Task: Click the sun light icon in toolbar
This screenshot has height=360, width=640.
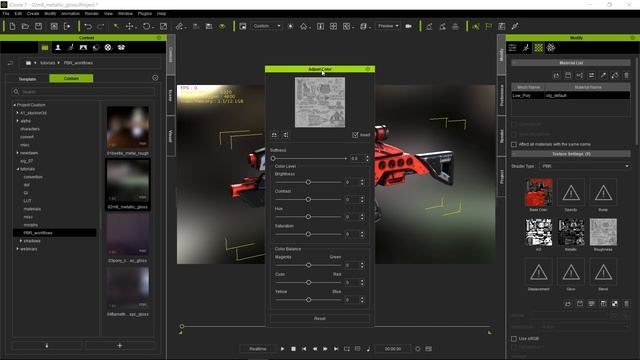Action: (x=290, y=27)
